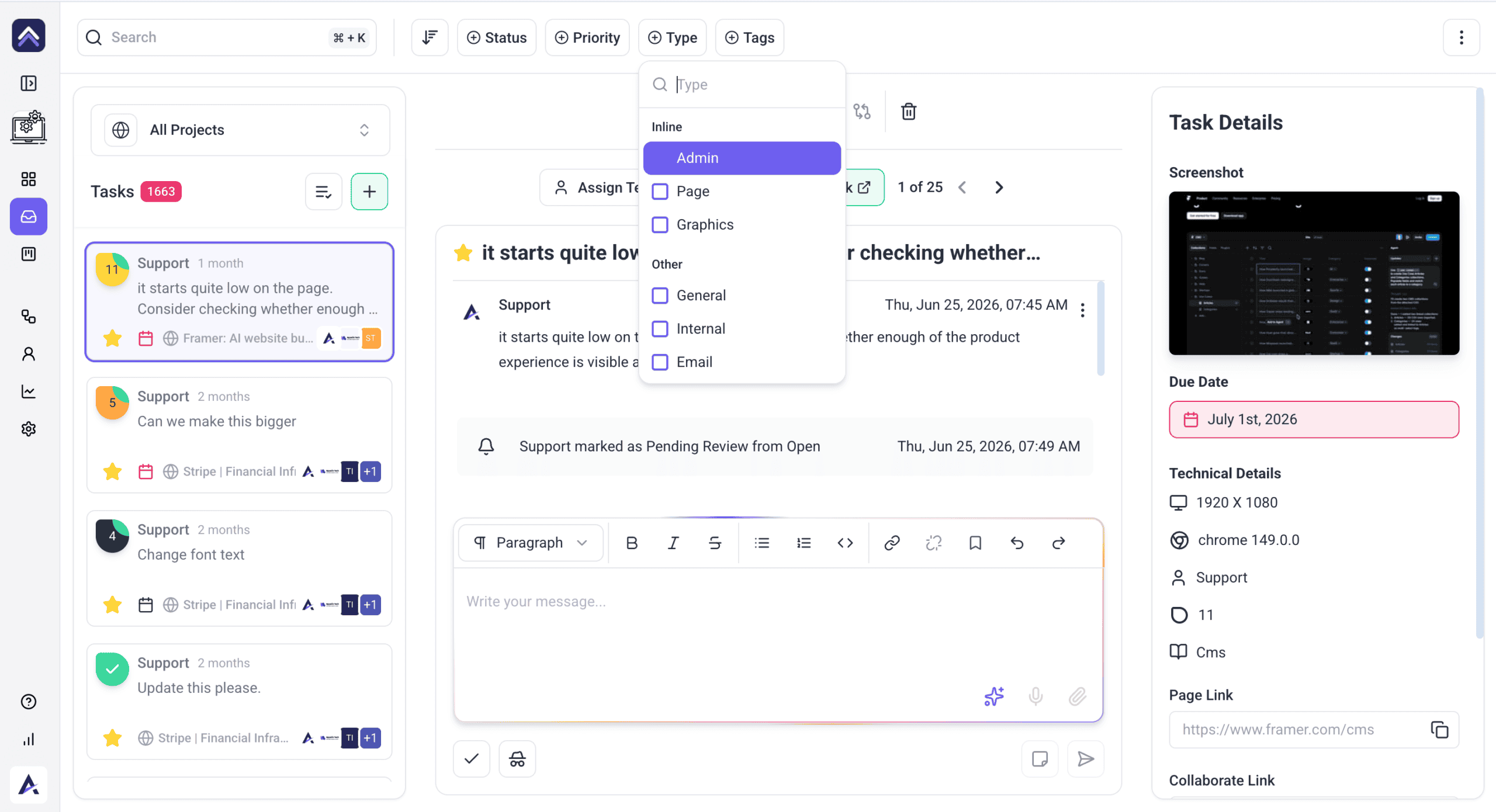Open the comment's three-dot options menu
1496x812 pixels.
tap(1082, 310)
